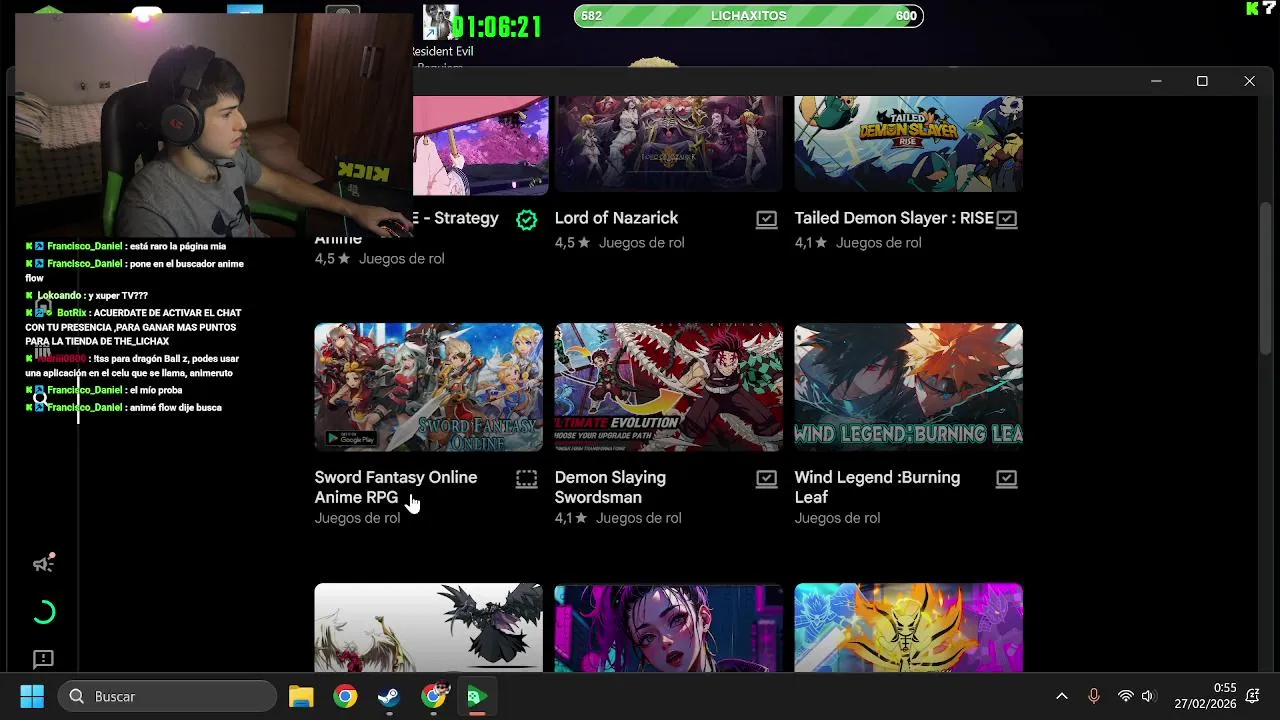
Task: Open the dragon artwork thumbnail in bottom row
Action: pyautogui.click(x=429, y=628)
